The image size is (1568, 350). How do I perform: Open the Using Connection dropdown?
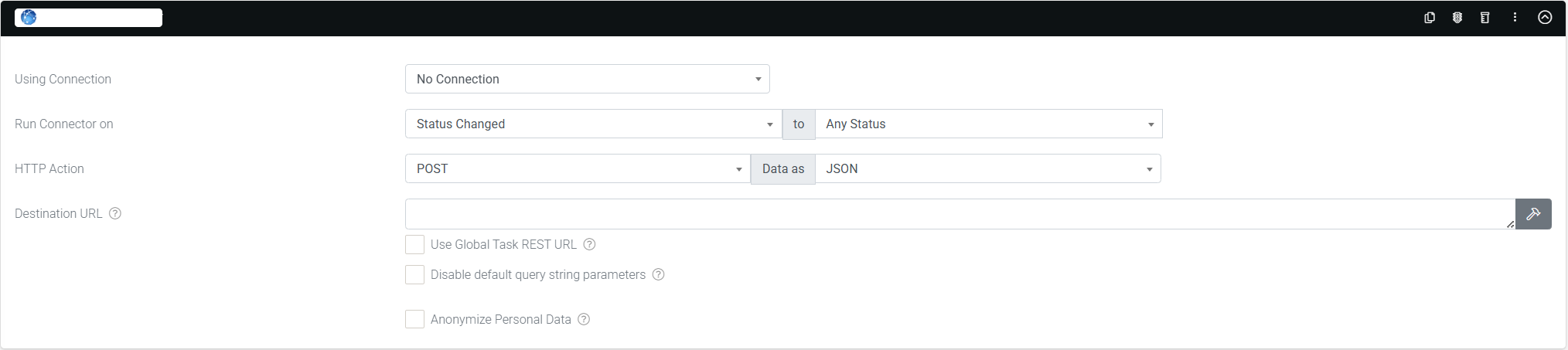click(588, 79)
